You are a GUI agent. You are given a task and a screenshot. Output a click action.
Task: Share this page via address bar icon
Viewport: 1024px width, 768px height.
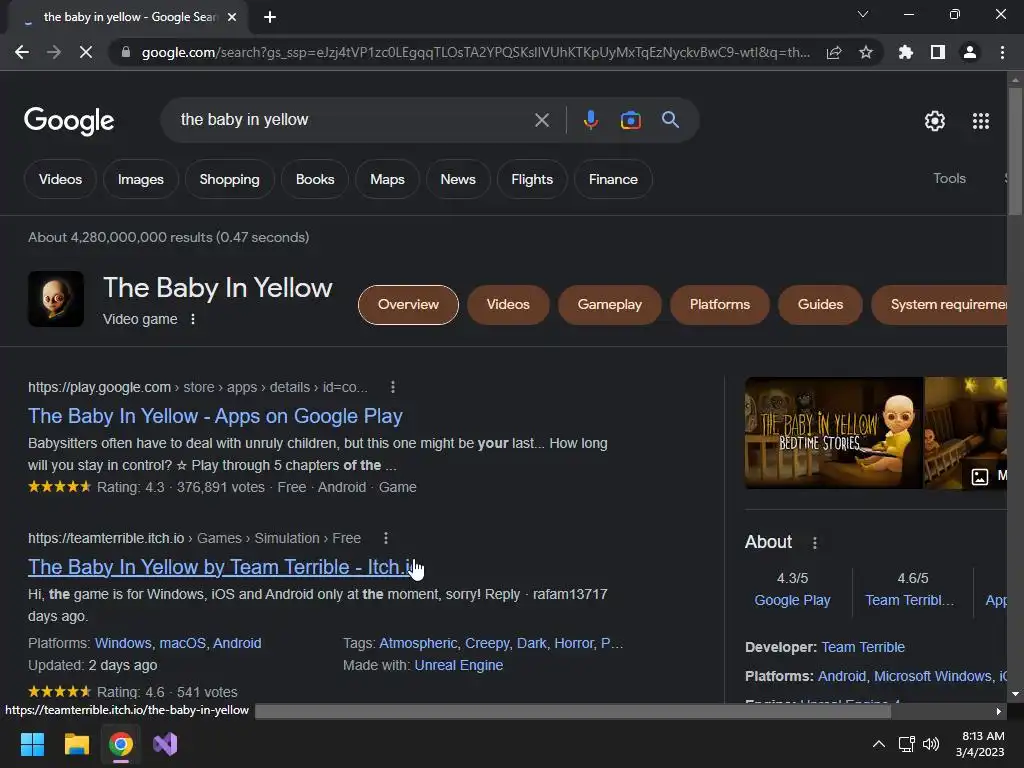[834, 52]
